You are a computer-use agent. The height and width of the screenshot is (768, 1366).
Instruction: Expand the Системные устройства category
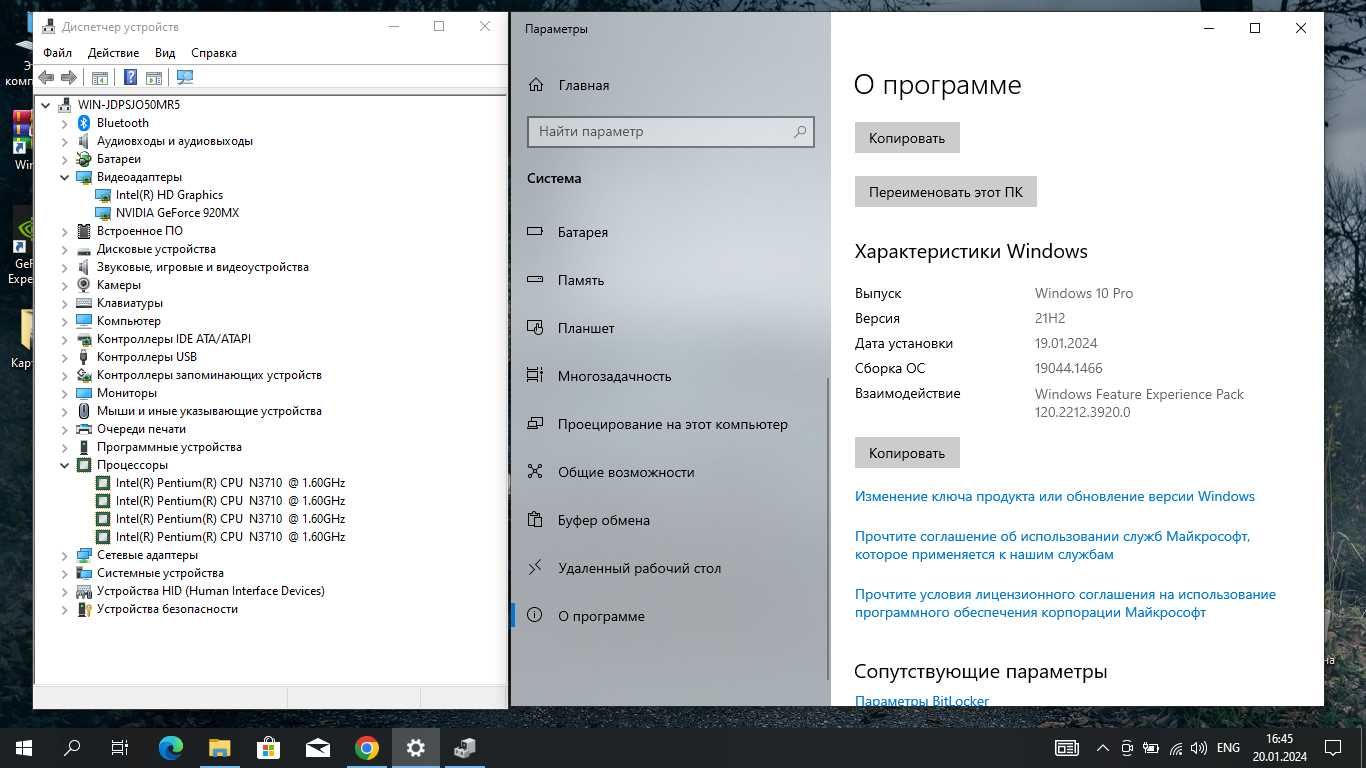[65, 573]
